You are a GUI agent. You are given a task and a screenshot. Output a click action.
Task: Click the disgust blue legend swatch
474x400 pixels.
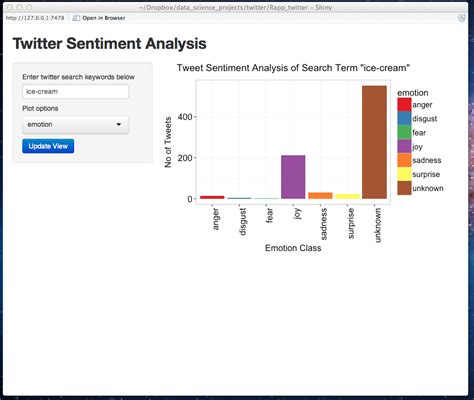404,119
